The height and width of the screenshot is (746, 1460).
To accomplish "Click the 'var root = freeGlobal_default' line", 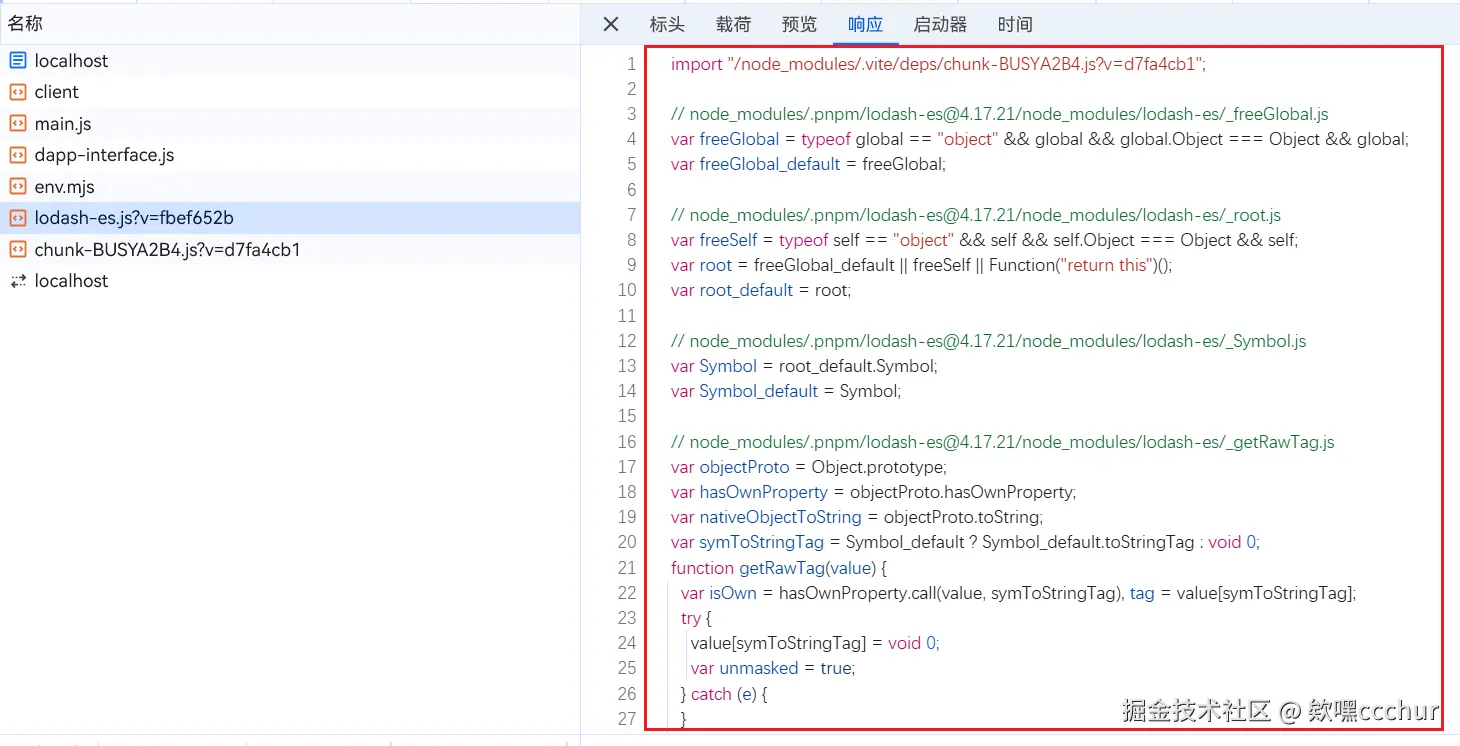I will coord(921,265).
